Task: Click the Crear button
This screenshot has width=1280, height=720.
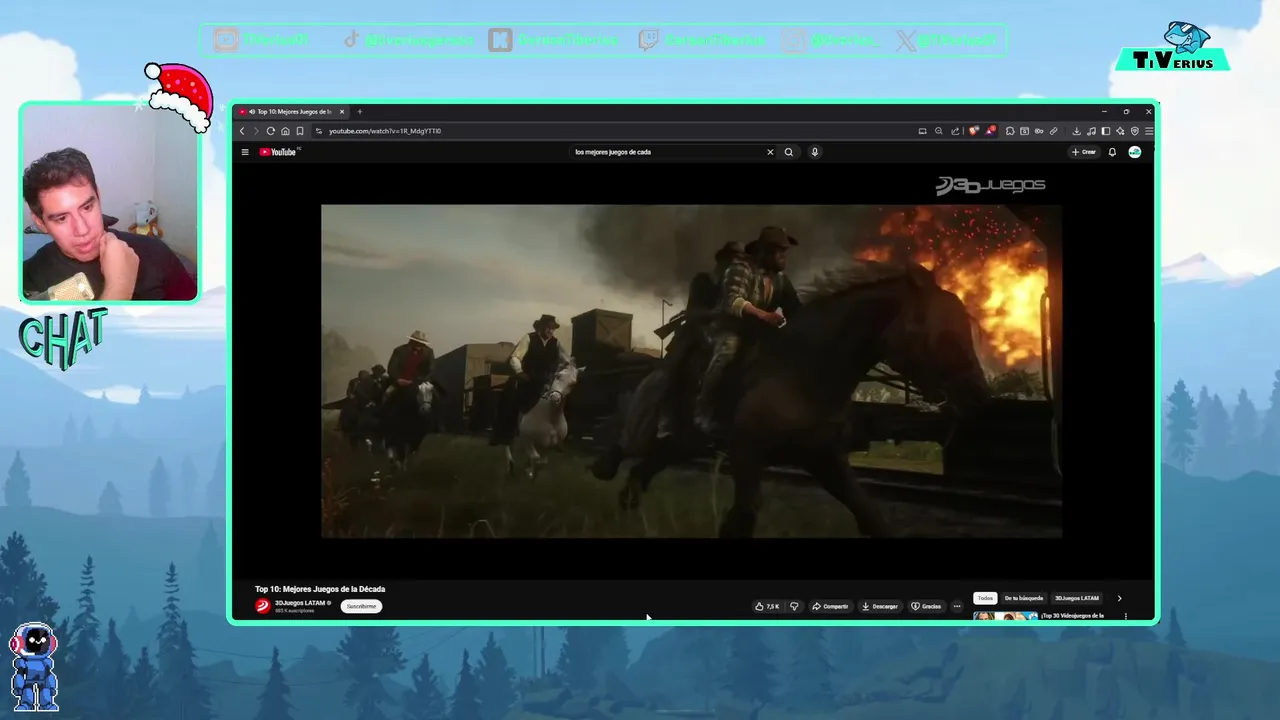Action: point(1084,152)
